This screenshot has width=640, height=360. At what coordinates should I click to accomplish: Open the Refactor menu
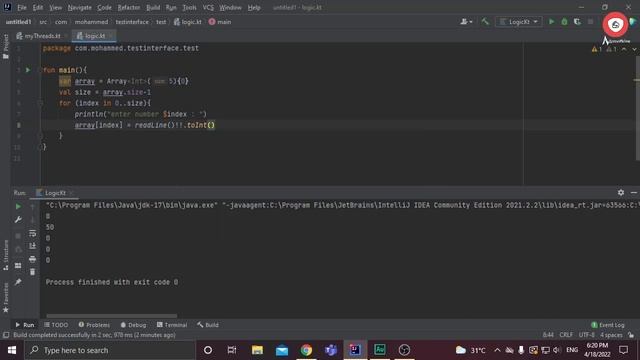point(129,7)
